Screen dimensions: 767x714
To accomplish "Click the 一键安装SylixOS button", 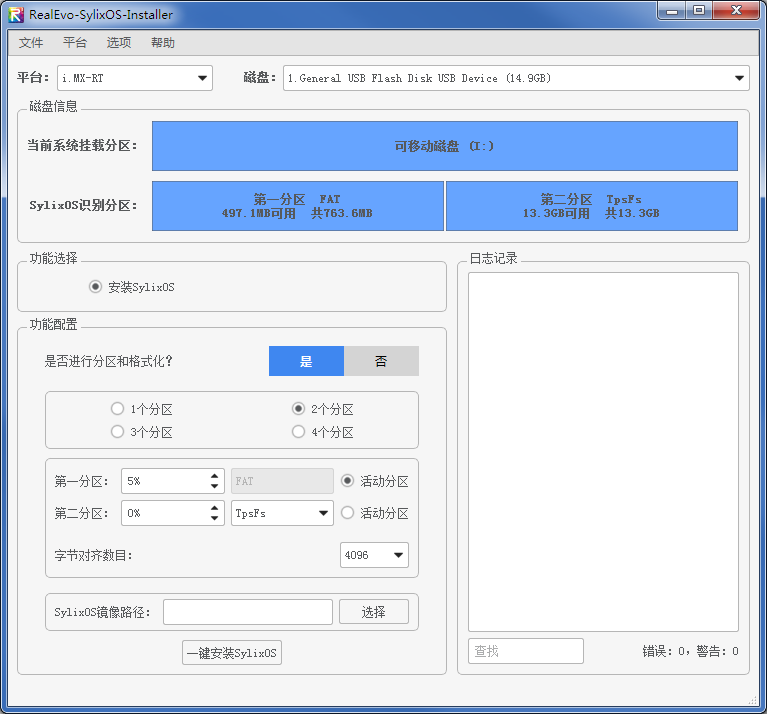I will coord(232,653).
